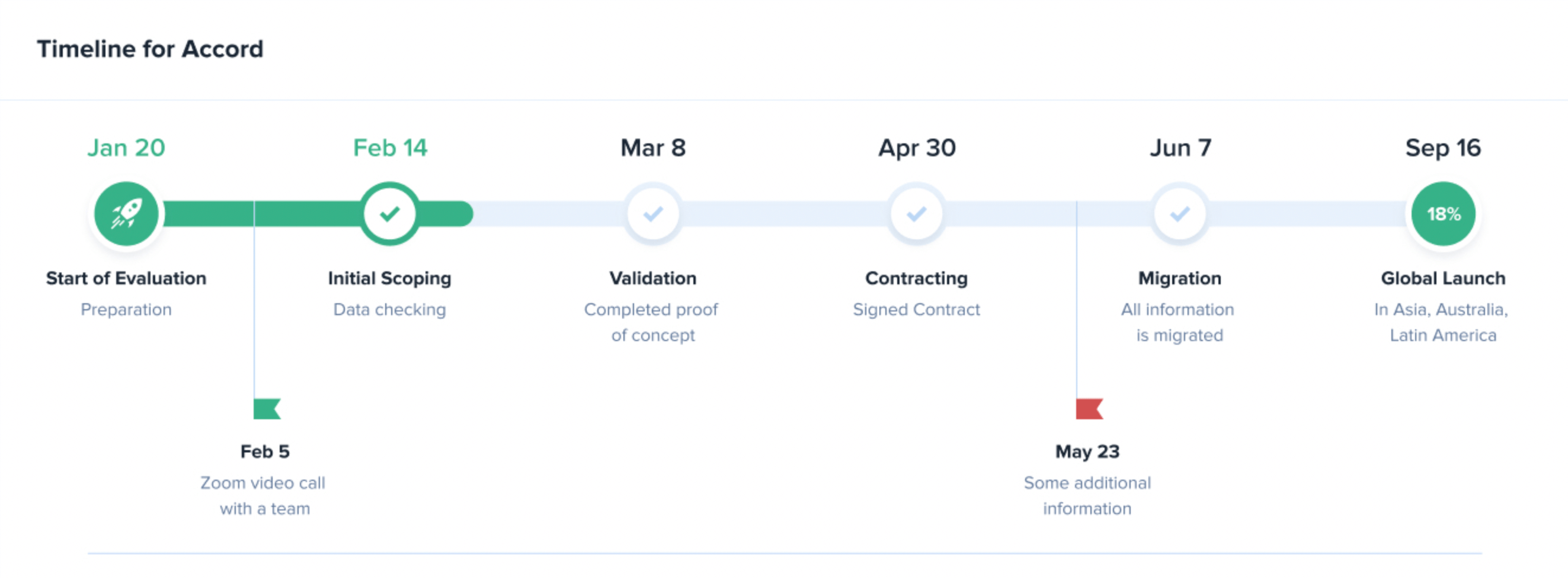Open the Global Launch milestone title
The image size is (1568, 578).
(1442, 278)
